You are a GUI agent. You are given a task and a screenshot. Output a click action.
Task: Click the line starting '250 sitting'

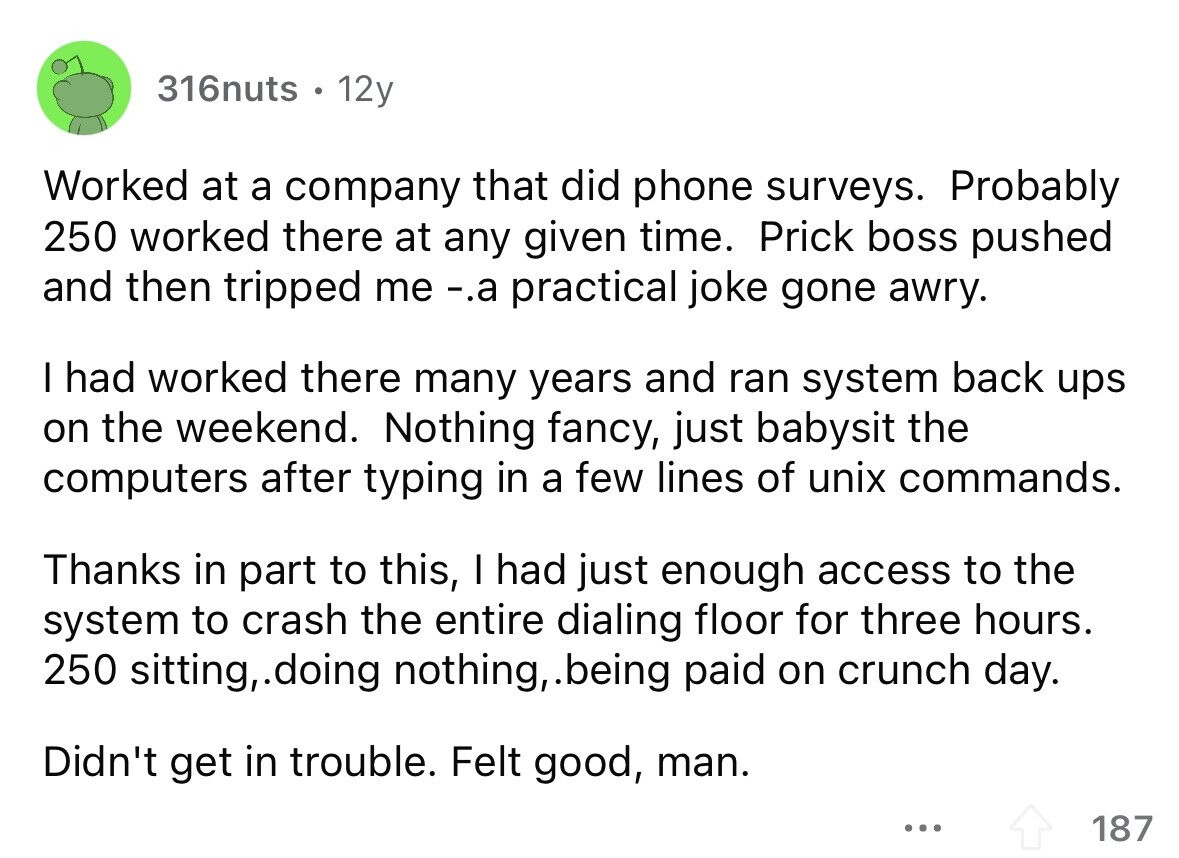[x=552, y=670]
